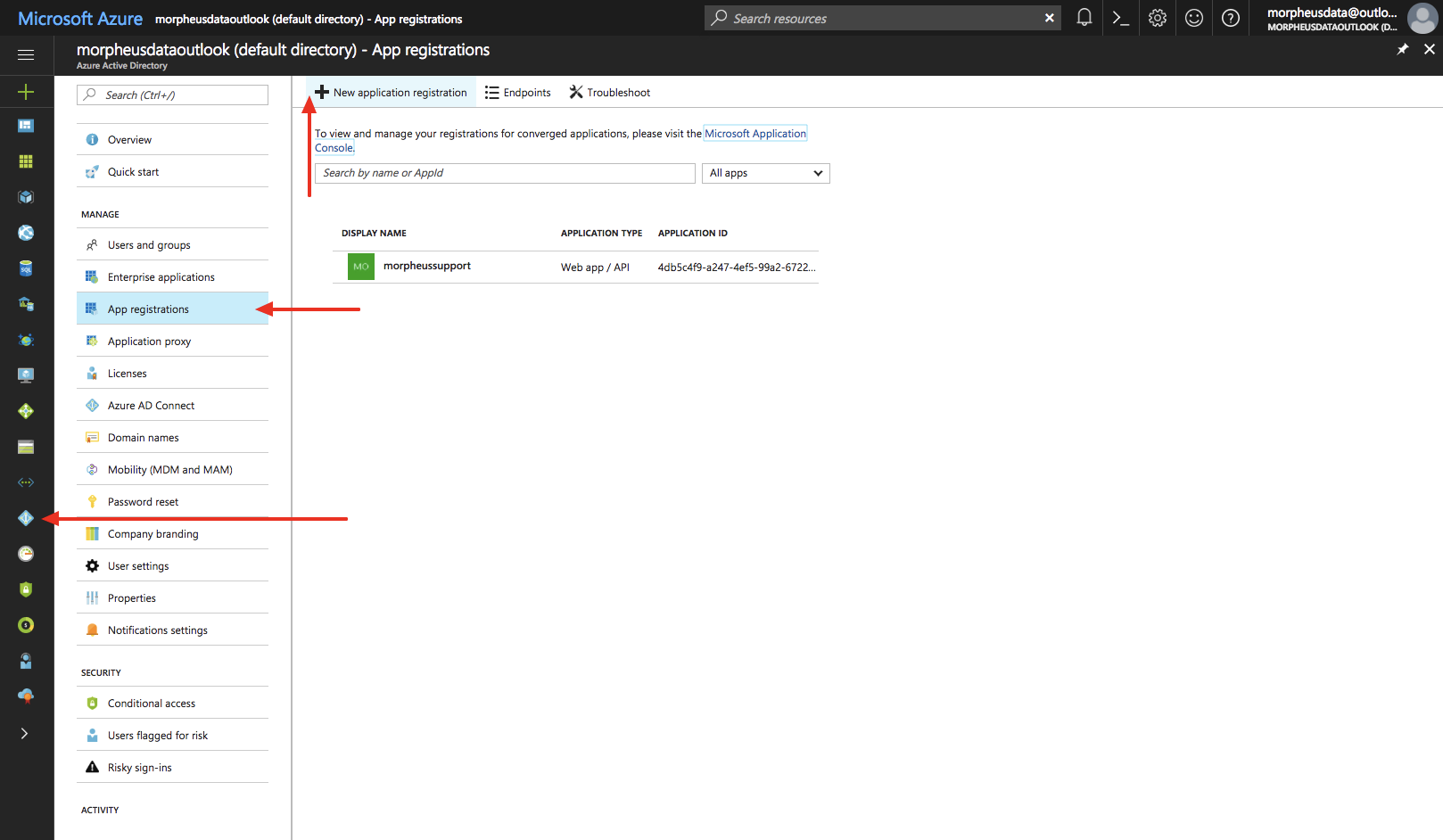Image resolution: width=1443 pixels, height=840 pixels.
Task: Open Monitor gauge sidebar icon
Action: [26, 554]
